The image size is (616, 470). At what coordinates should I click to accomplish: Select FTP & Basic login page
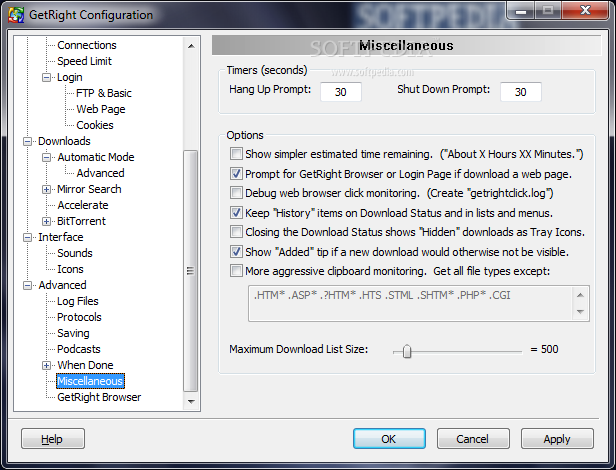pyautogui.click(x=104, y=93)
